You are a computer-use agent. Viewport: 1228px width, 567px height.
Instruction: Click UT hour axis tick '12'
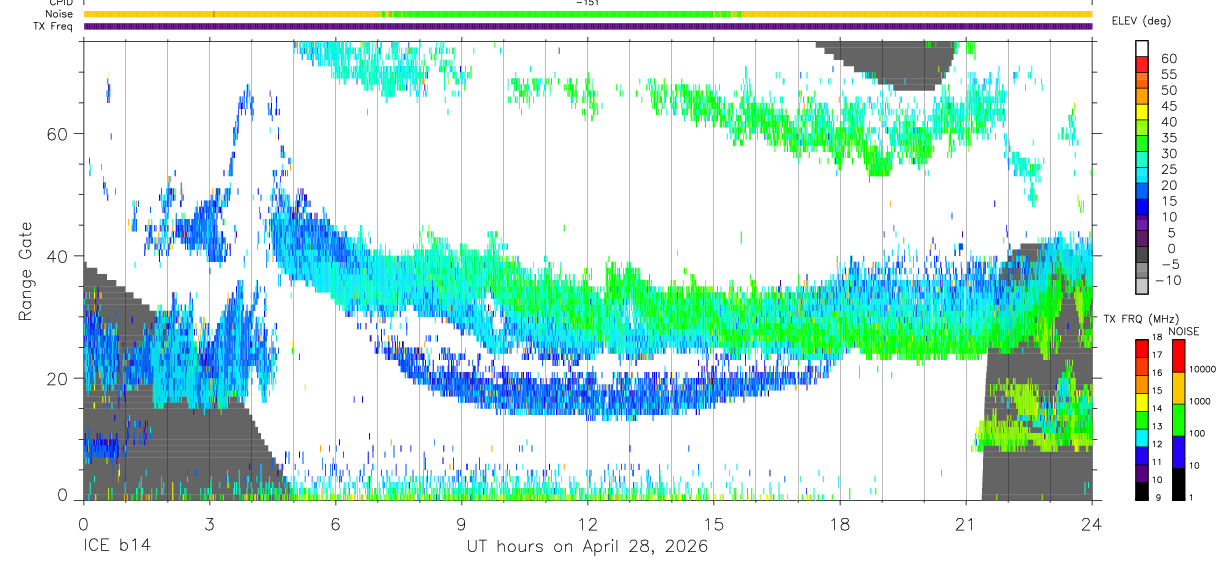pyautogui.click(x=587, y=523)
